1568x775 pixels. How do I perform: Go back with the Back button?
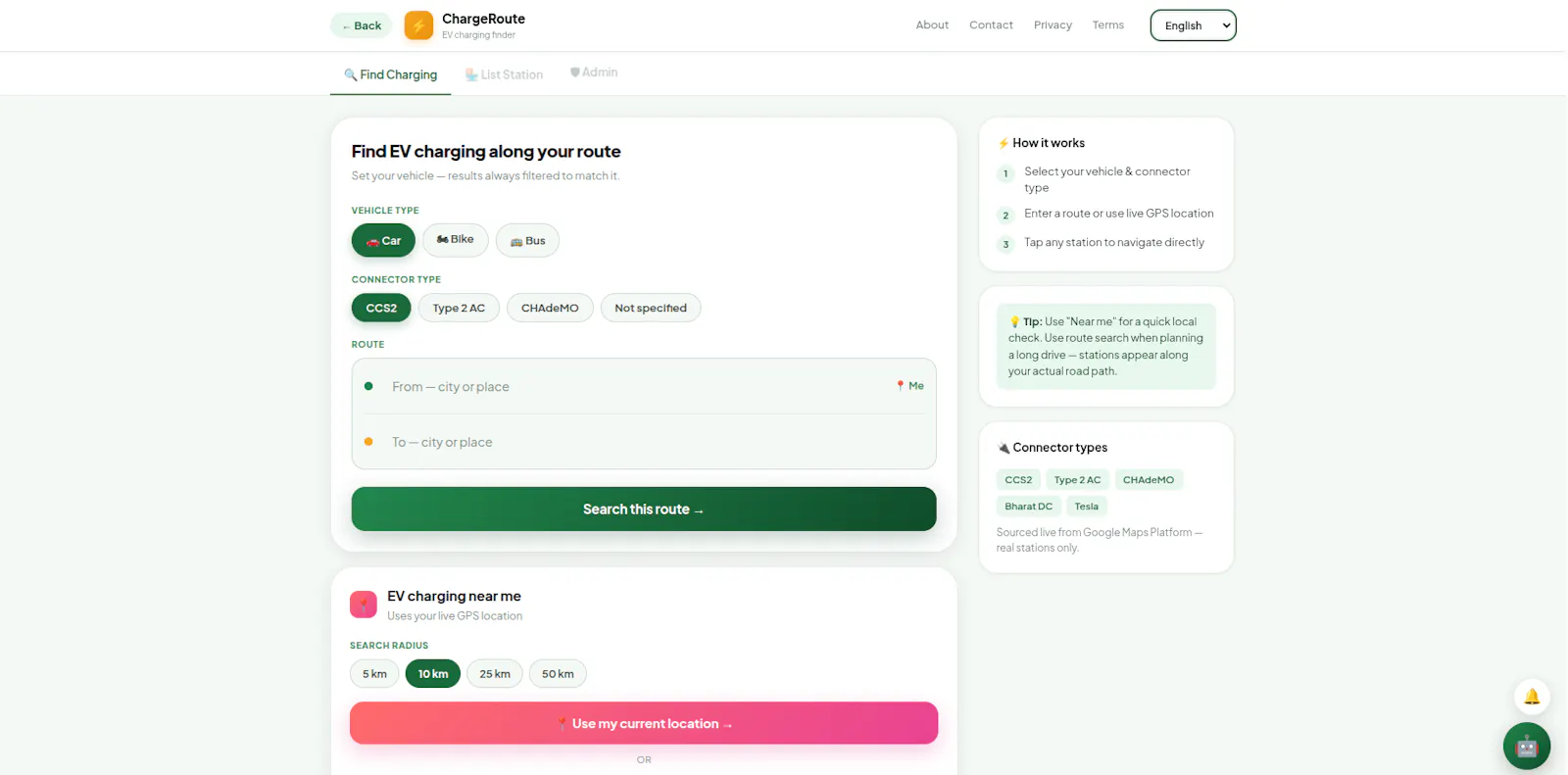[362, 25]
